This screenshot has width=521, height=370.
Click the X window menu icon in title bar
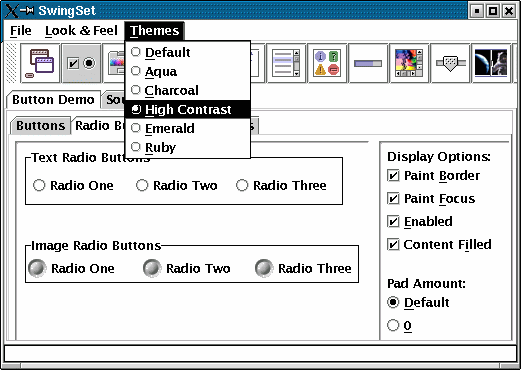click(11, 11)
